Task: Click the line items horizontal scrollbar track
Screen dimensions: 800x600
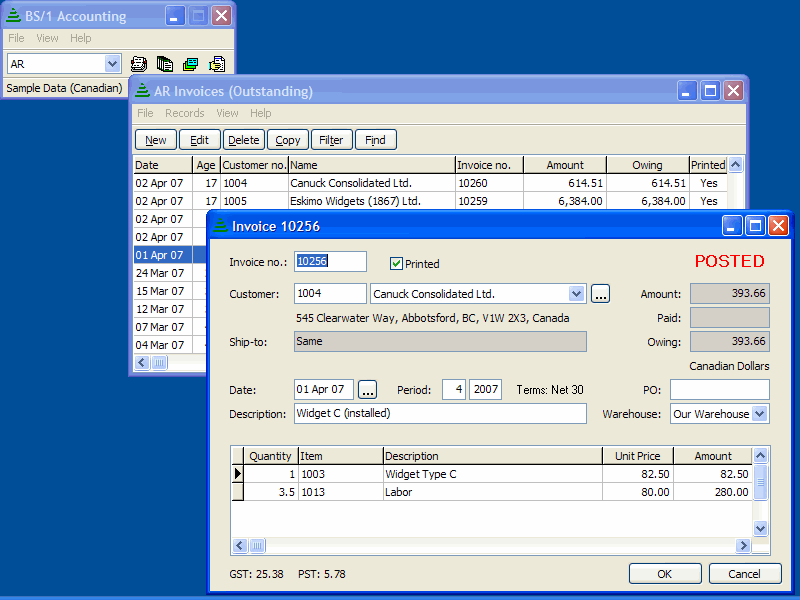Action: 500,546
